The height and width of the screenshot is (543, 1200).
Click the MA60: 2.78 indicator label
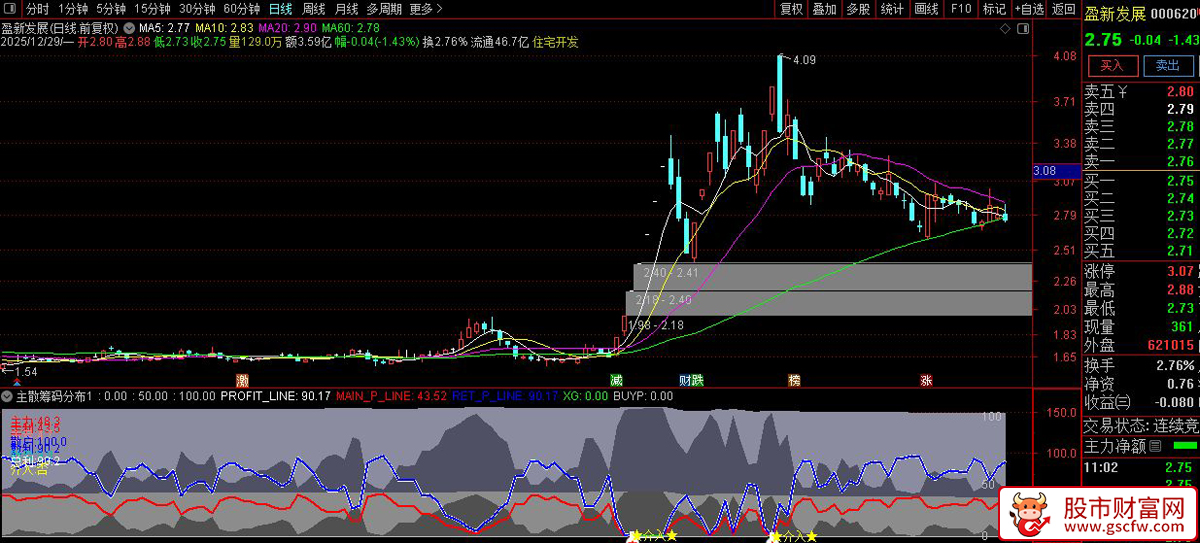click(x=350, y=28)
